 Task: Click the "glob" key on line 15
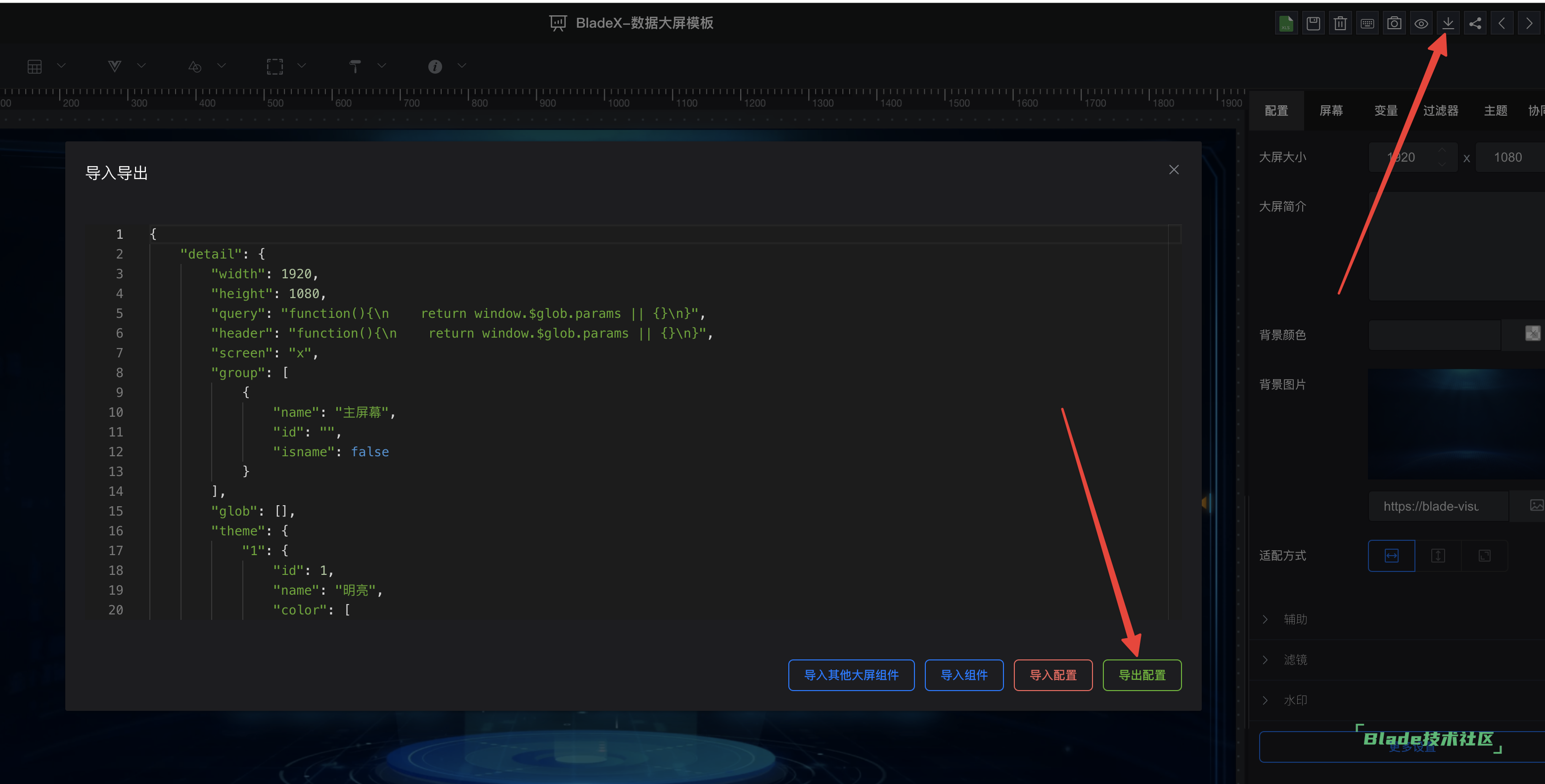click(x=234, y=511)
